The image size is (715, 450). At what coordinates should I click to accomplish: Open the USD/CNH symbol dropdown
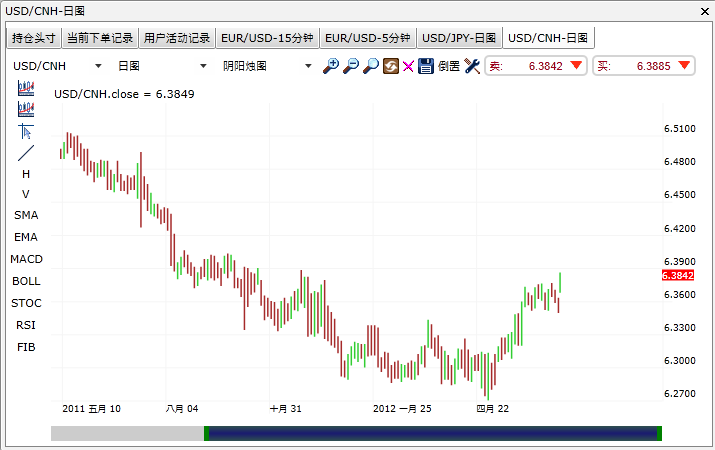(57, 66)
